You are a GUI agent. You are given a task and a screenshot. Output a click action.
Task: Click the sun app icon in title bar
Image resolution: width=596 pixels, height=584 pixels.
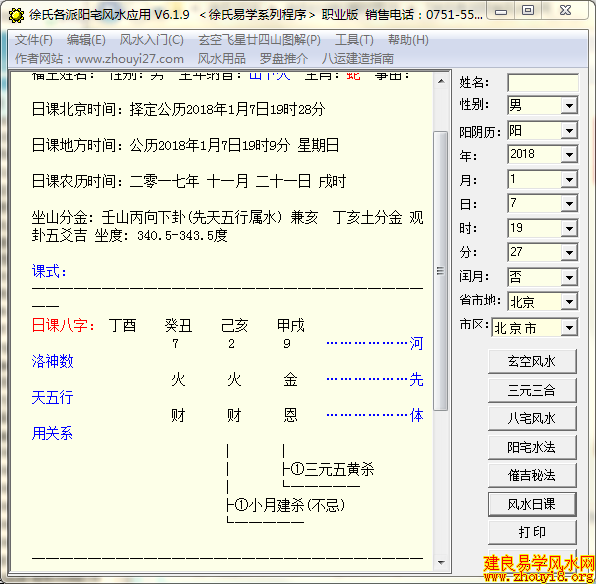point(16,15)
